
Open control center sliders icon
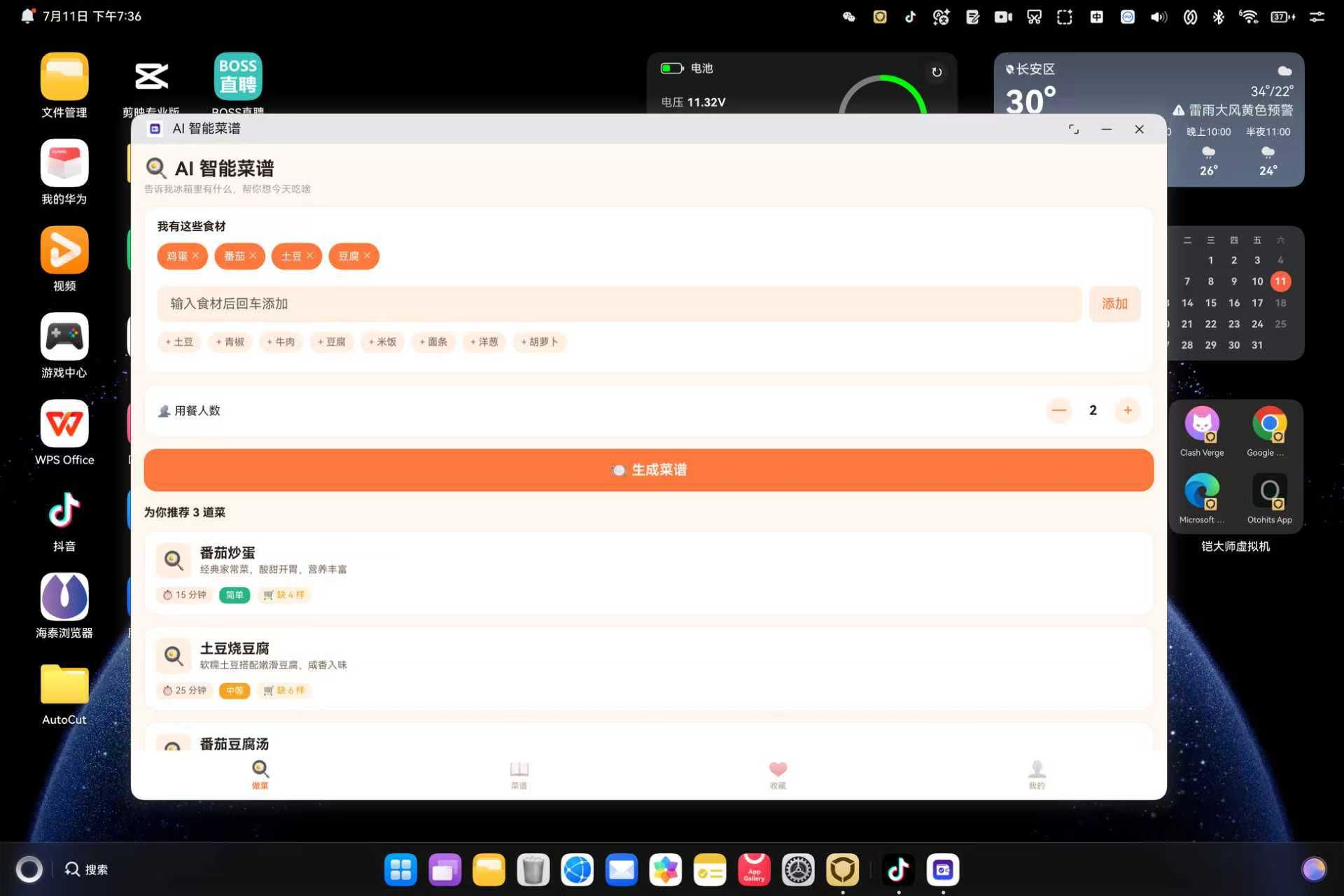pyautogui.click(x=1317, y=17)
